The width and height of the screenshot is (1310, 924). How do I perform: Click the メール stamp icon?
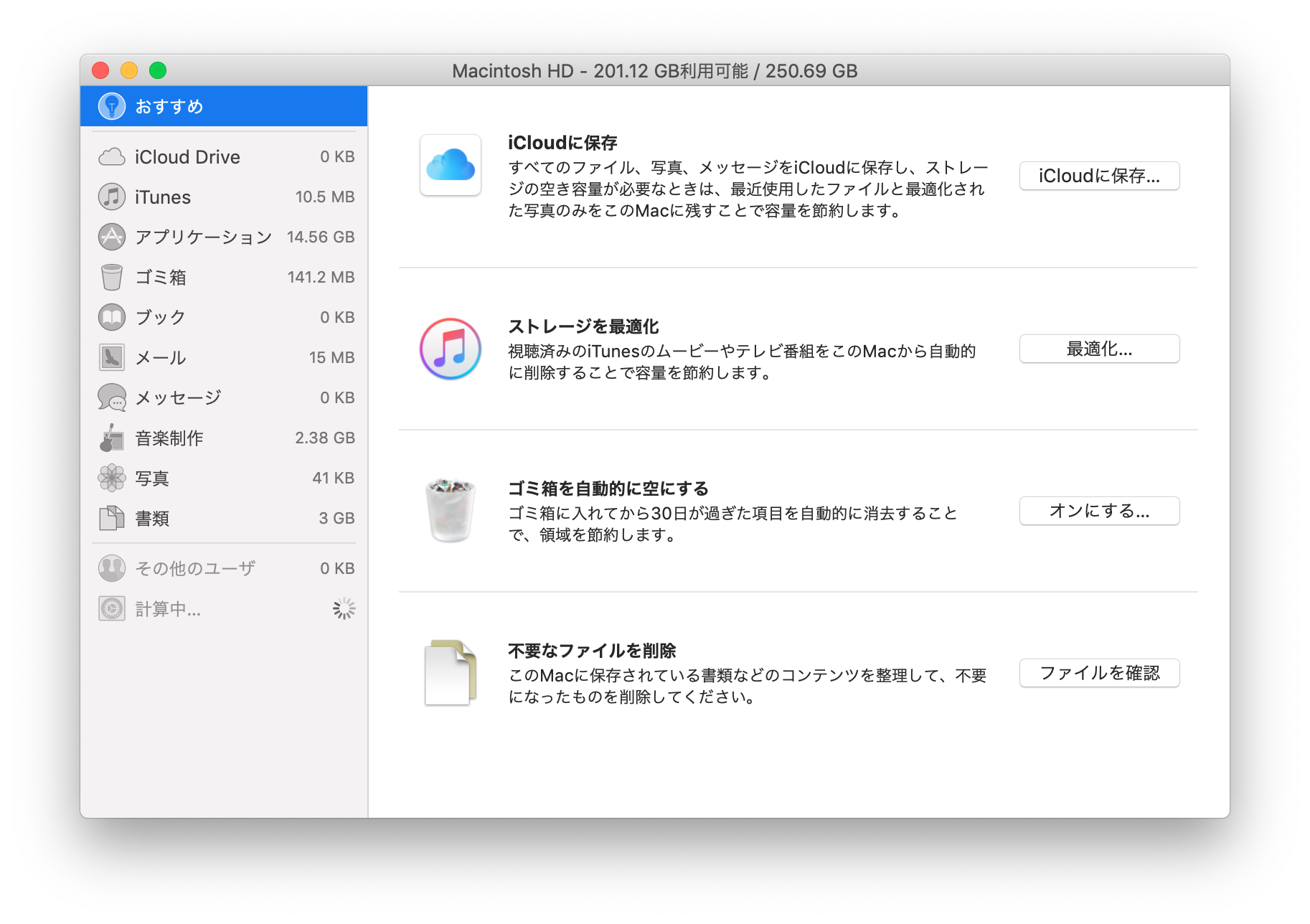112,357
